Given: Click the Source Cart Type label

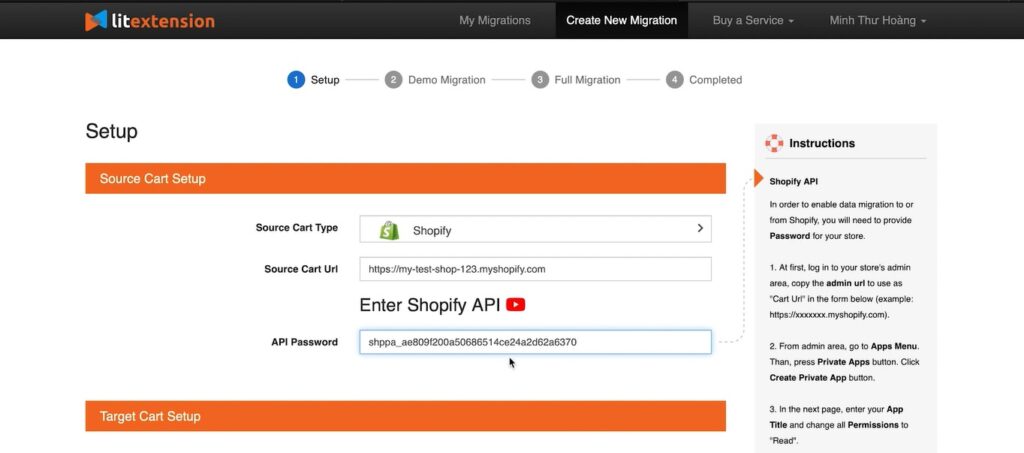Looking at the screenshot, I should 296,228.
